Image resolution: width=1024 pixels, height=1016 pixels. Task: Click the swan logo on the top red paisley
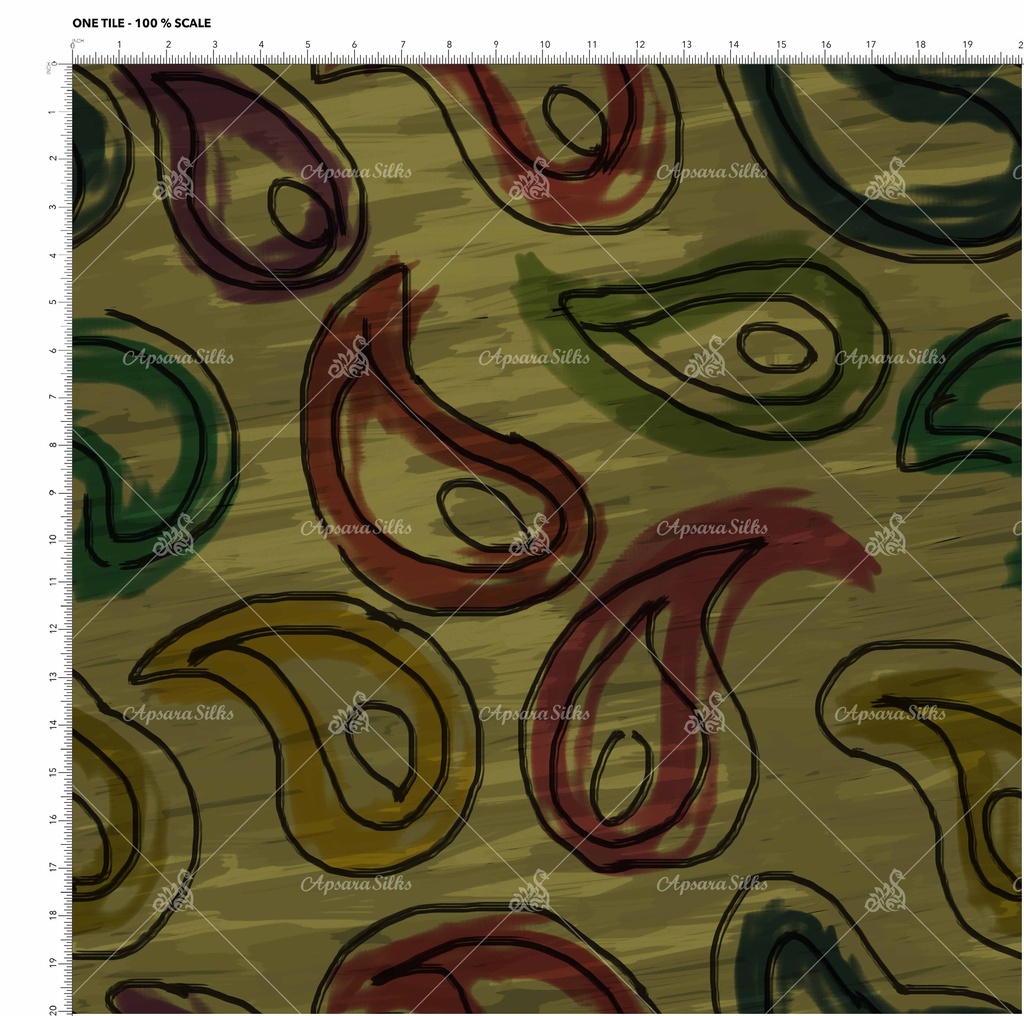[529, 180]
